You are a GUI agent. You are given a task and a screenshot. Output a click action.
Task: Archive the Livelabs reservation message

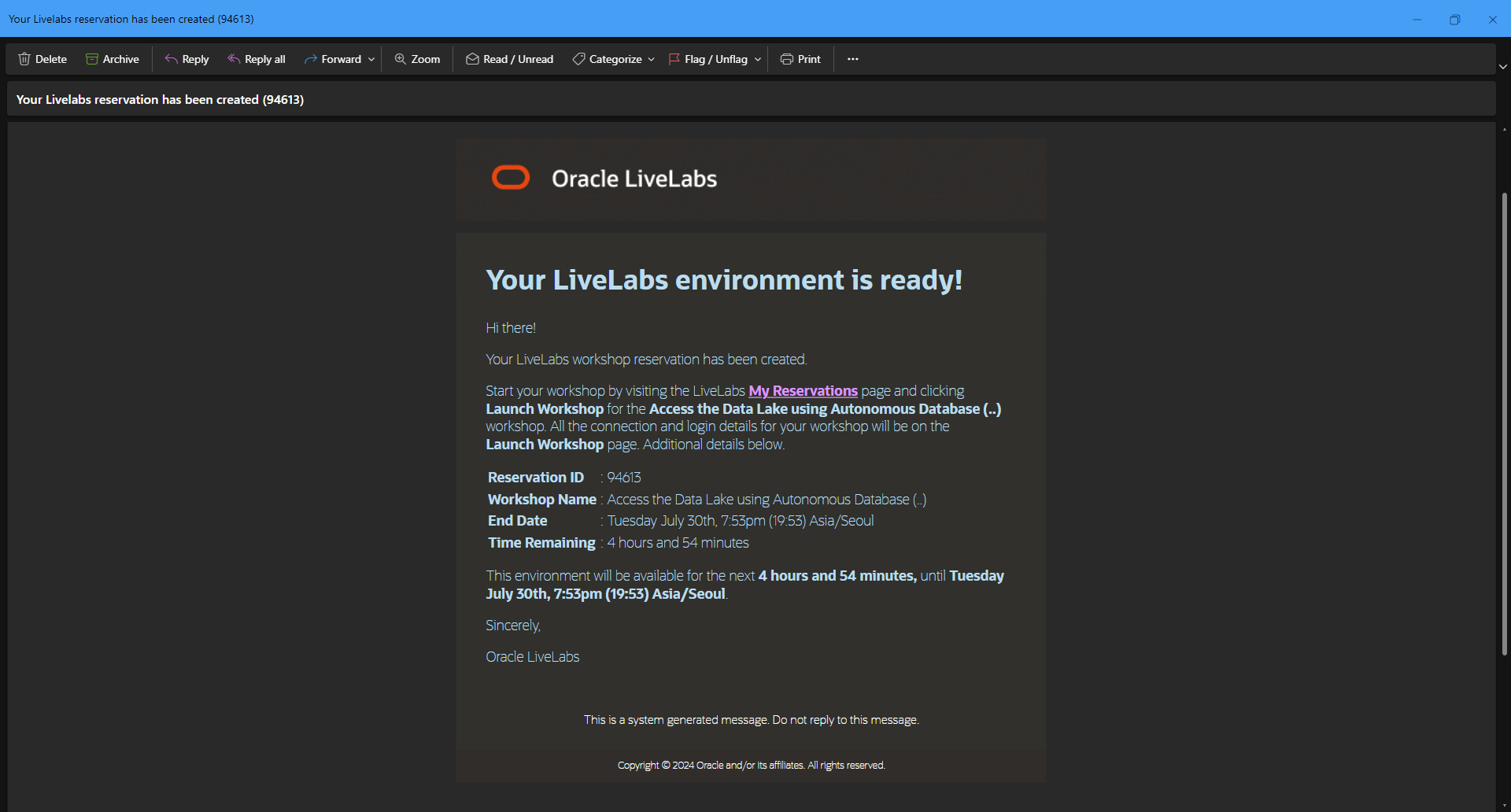click(113, 59)
